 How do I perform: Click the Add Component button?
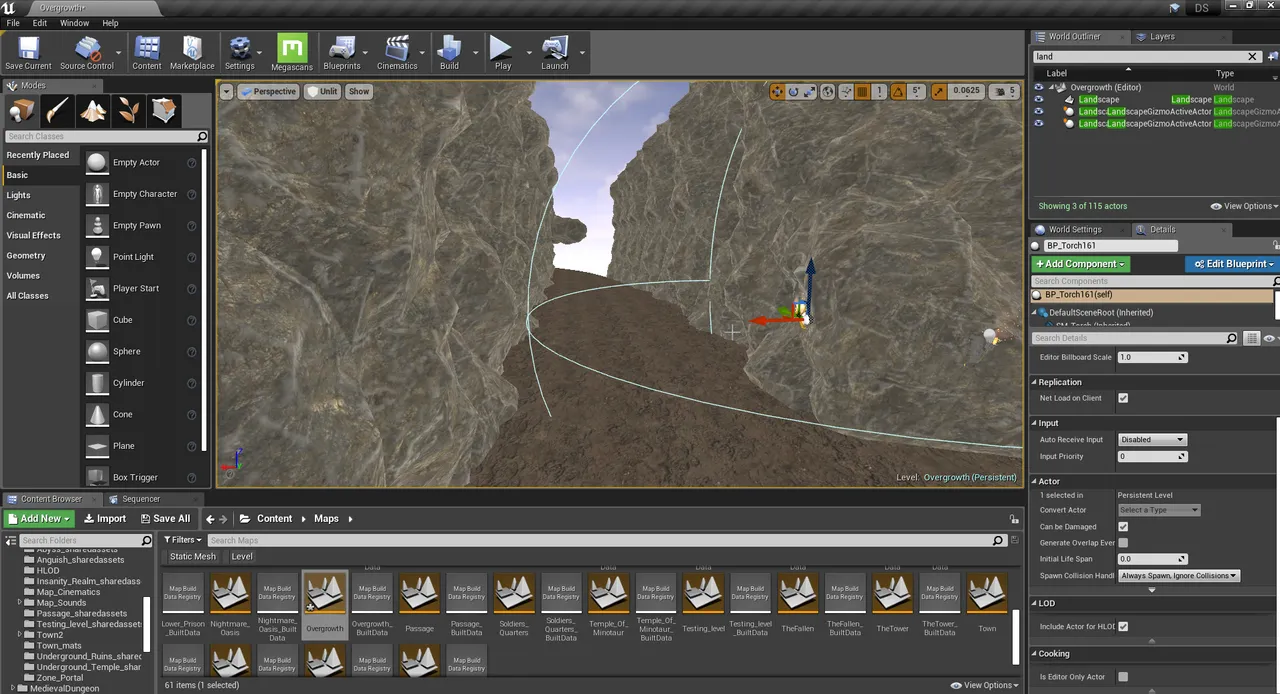pos(1080,264)
